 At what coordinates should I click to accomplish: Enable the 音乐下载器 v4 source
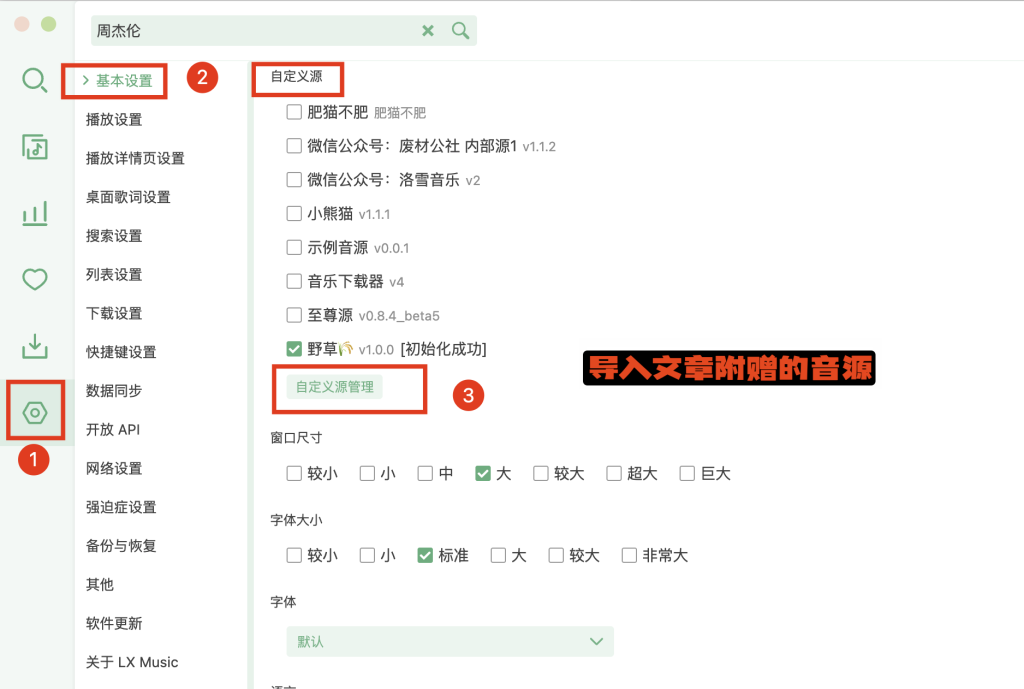pyautogui.click(x=294, y=281)
